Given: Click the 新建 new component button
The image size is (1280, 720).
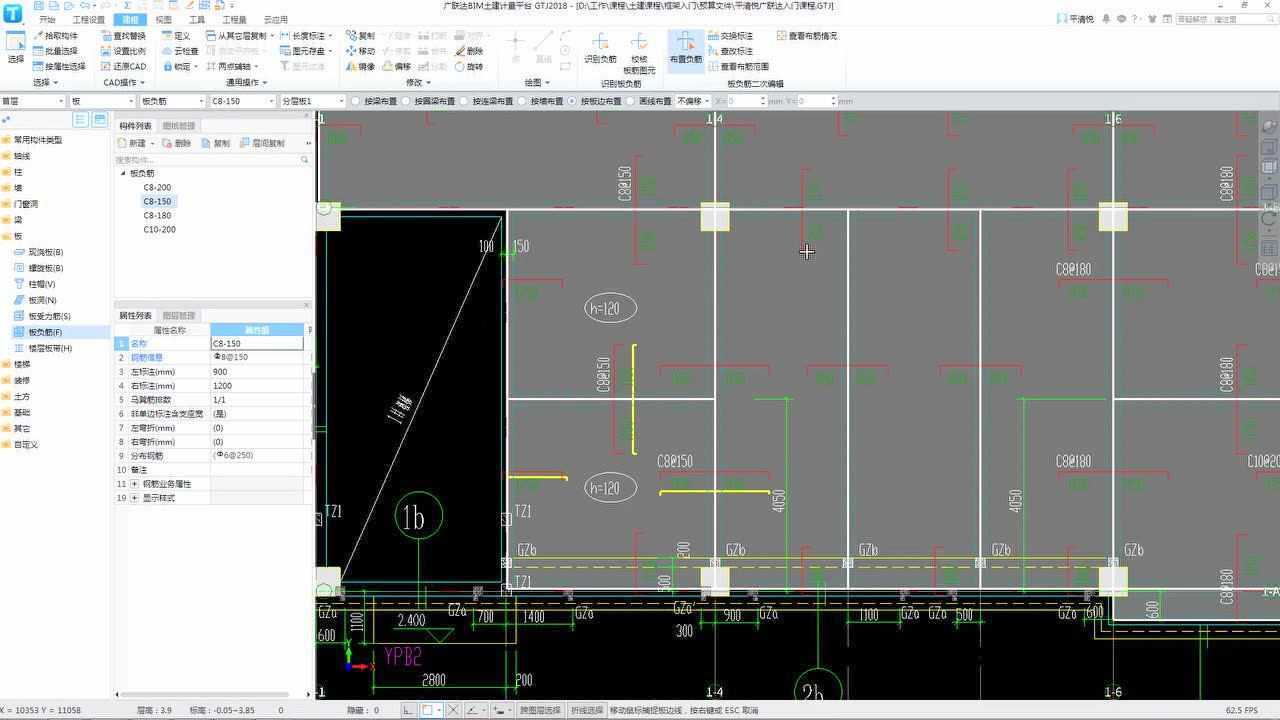Looking at the screenshot, I should [x=137, y=142].
